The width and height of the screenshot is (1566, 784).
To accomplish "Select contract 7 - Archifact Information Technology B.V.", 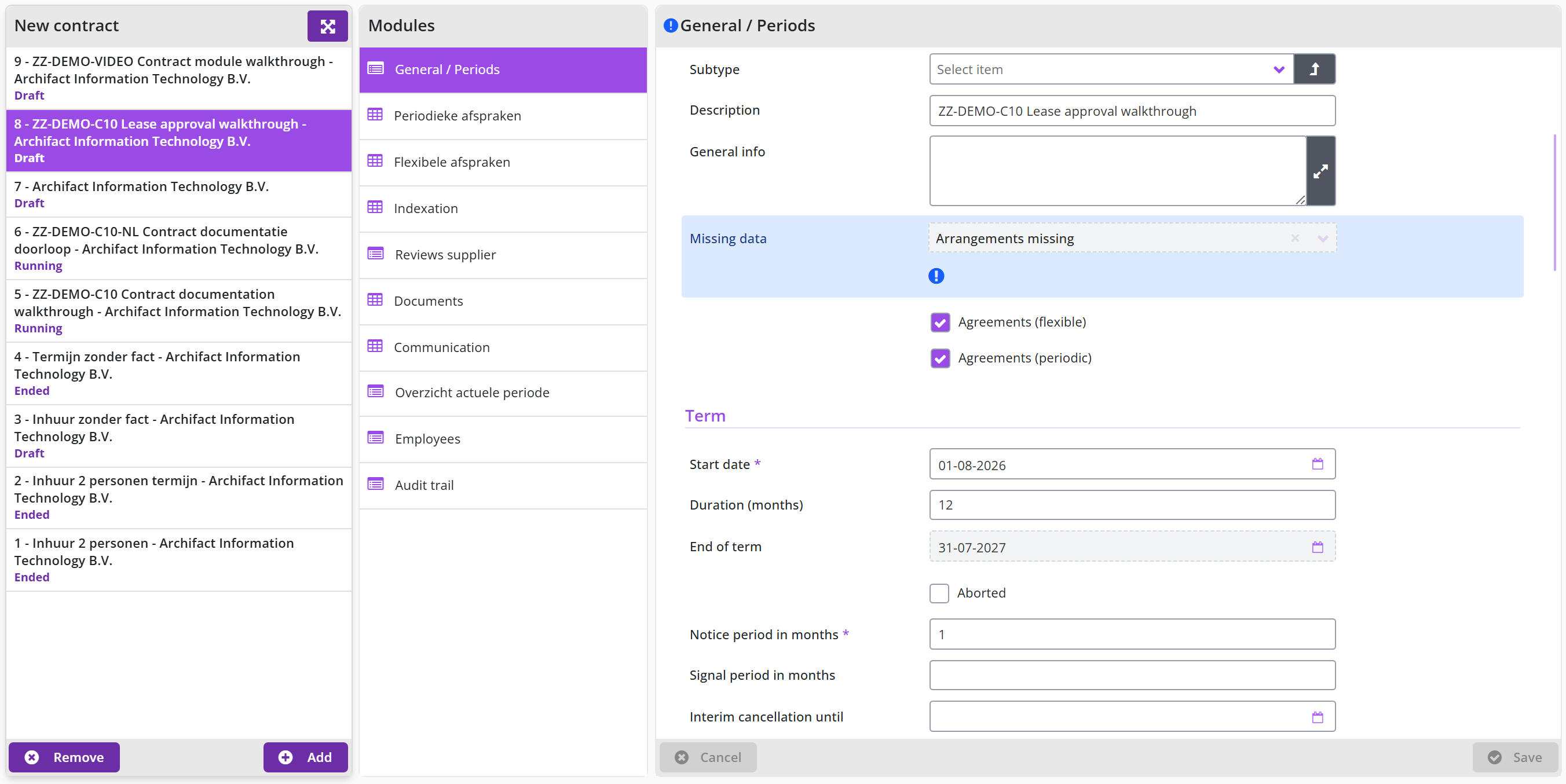I will coord(179,195).
